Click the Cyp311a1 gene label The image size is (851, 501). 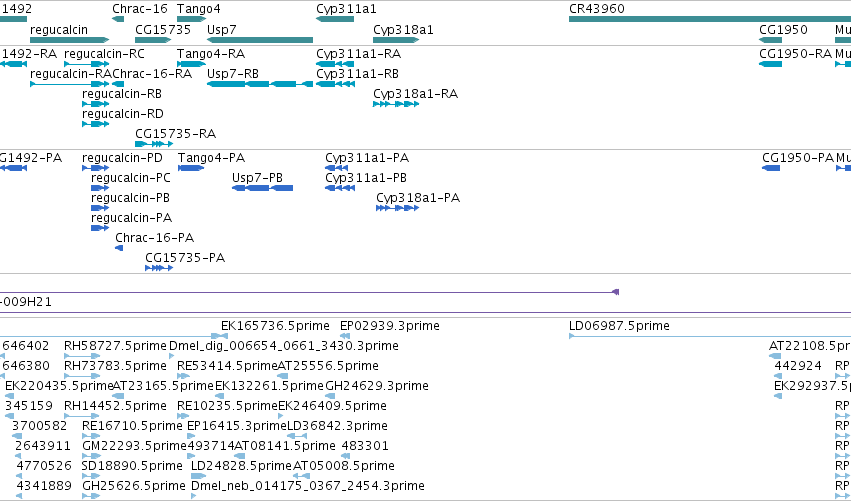click(x=346, y=9)
